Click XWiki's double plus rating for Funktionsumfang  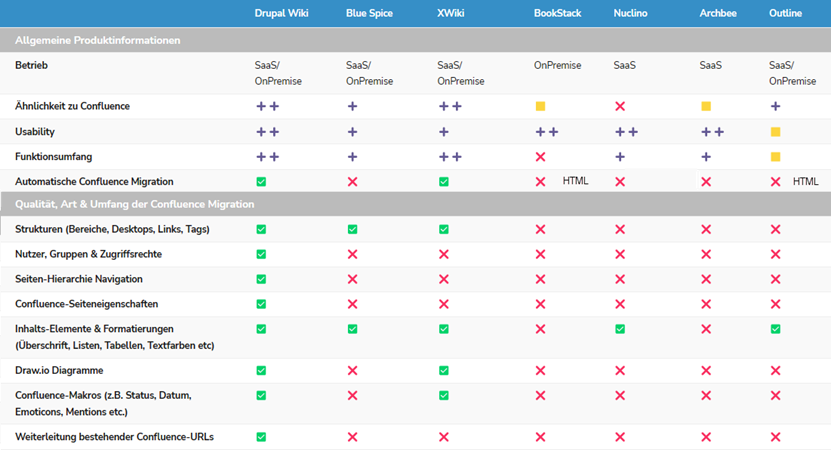pos(449,157)
